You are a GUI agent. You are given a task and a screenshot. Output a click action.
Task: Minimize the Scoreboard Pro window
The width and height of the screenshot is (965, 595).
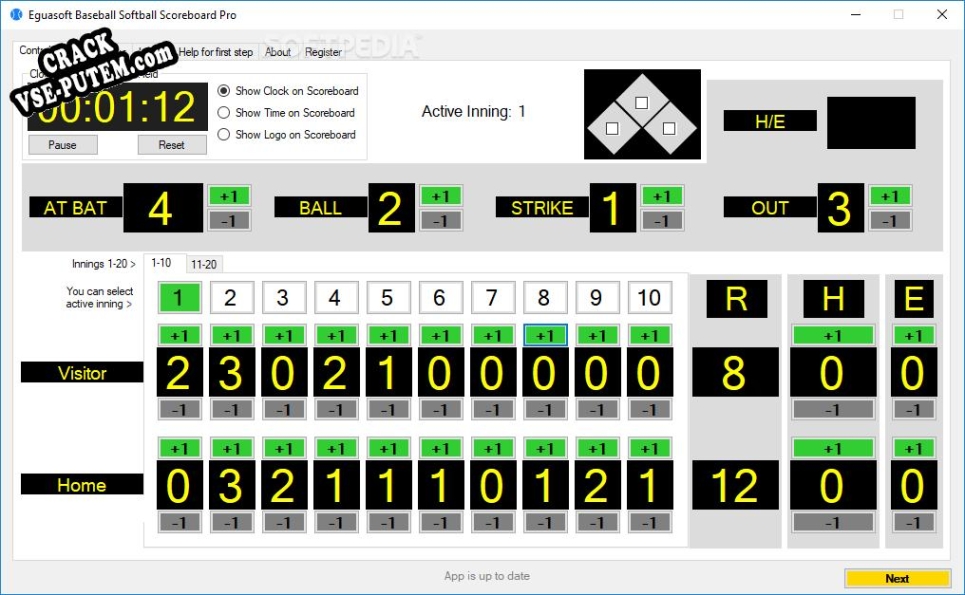(x=855, y=14)
